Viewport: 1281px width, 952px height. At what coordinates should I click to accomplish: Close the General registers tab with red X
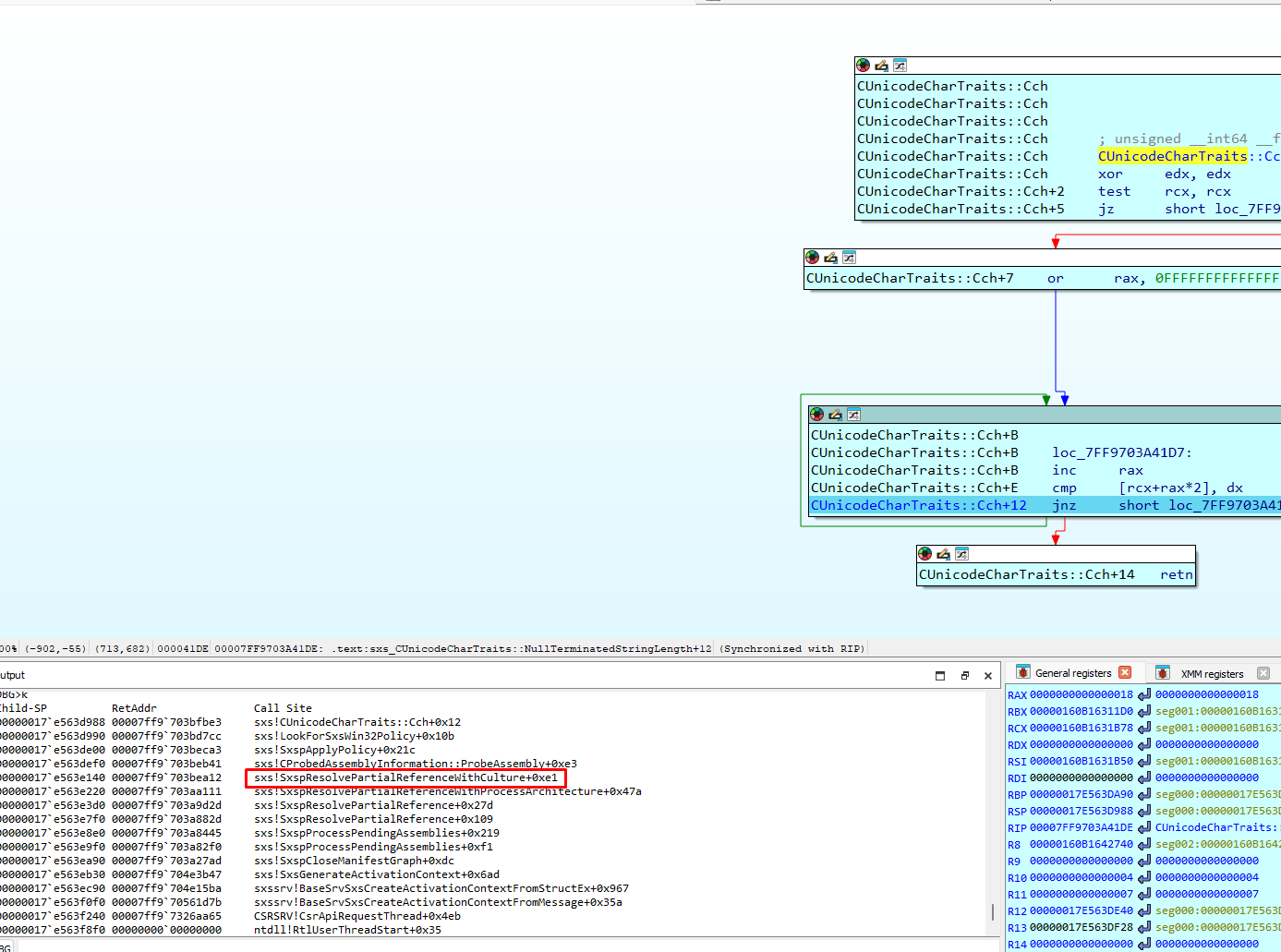click(1125, 672)
